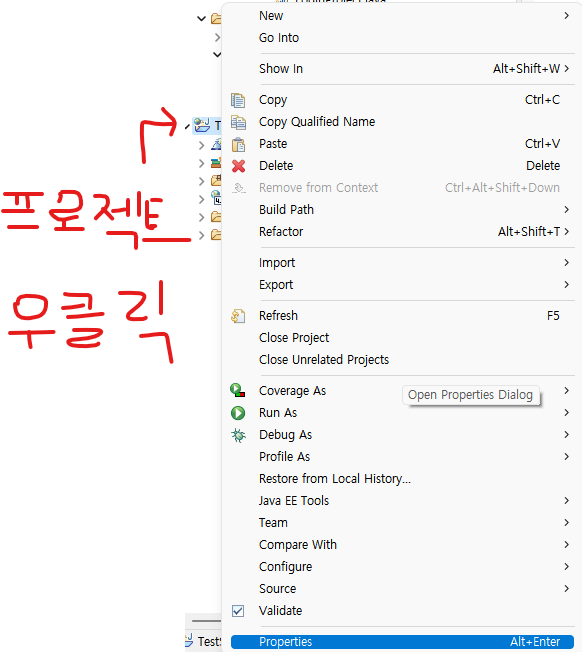The image size is (582, 652).
Task: Click the Debug As menu label
Action: click(285, 435)
